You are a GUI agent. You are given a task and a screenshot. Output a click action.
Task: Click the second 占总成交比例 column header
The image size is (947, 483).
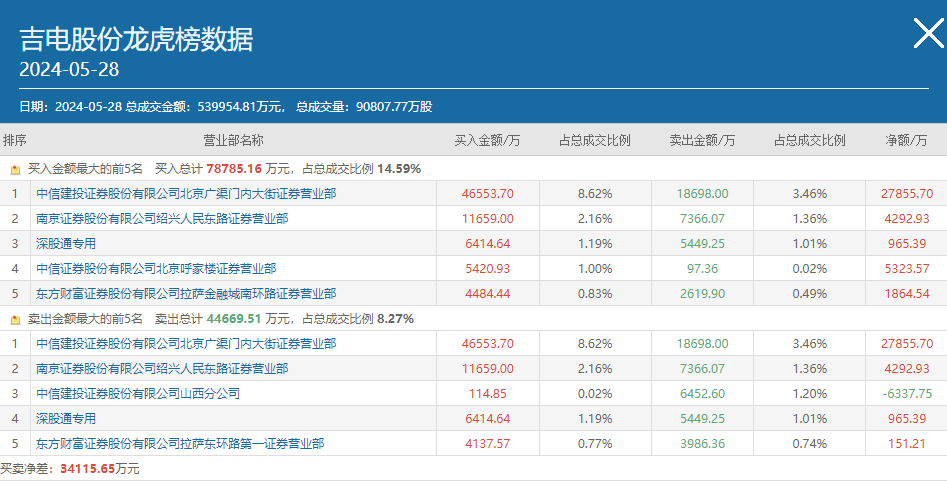[810, 141]
